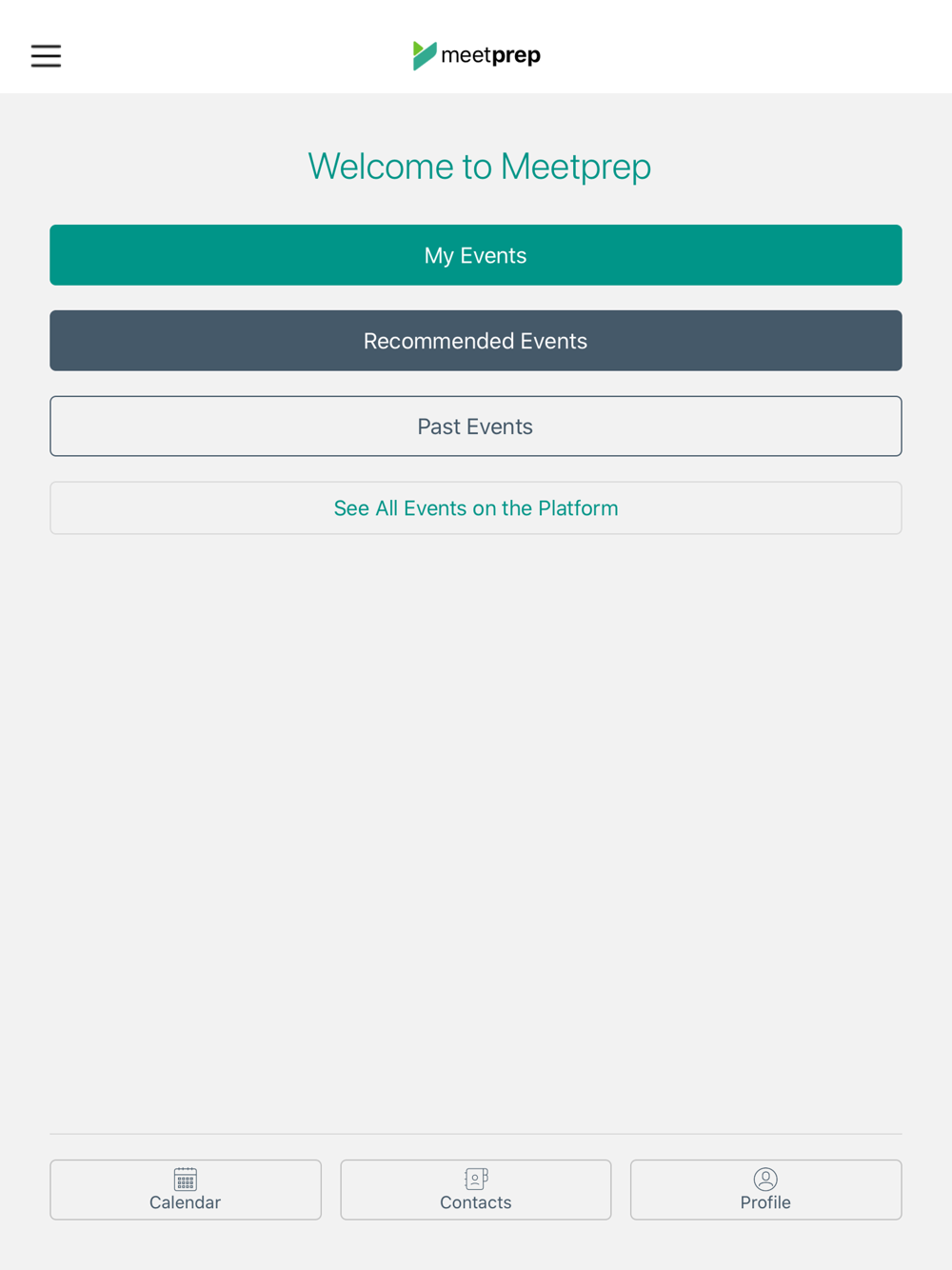Switch to the Contacts tab
The image size is (952, 1270).
click(476, 1189)
